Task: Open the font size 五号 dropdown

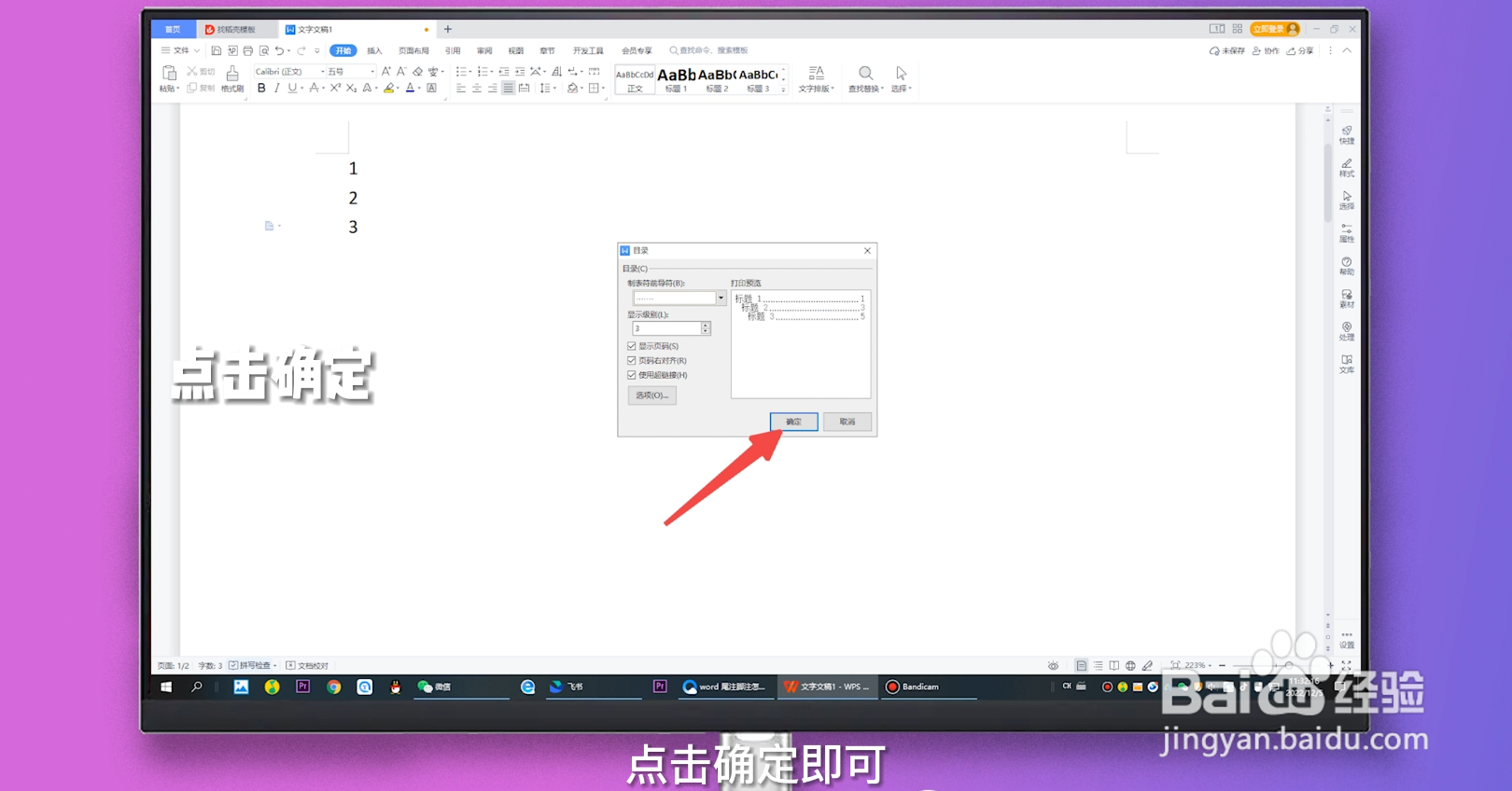Action: (372, 71)
